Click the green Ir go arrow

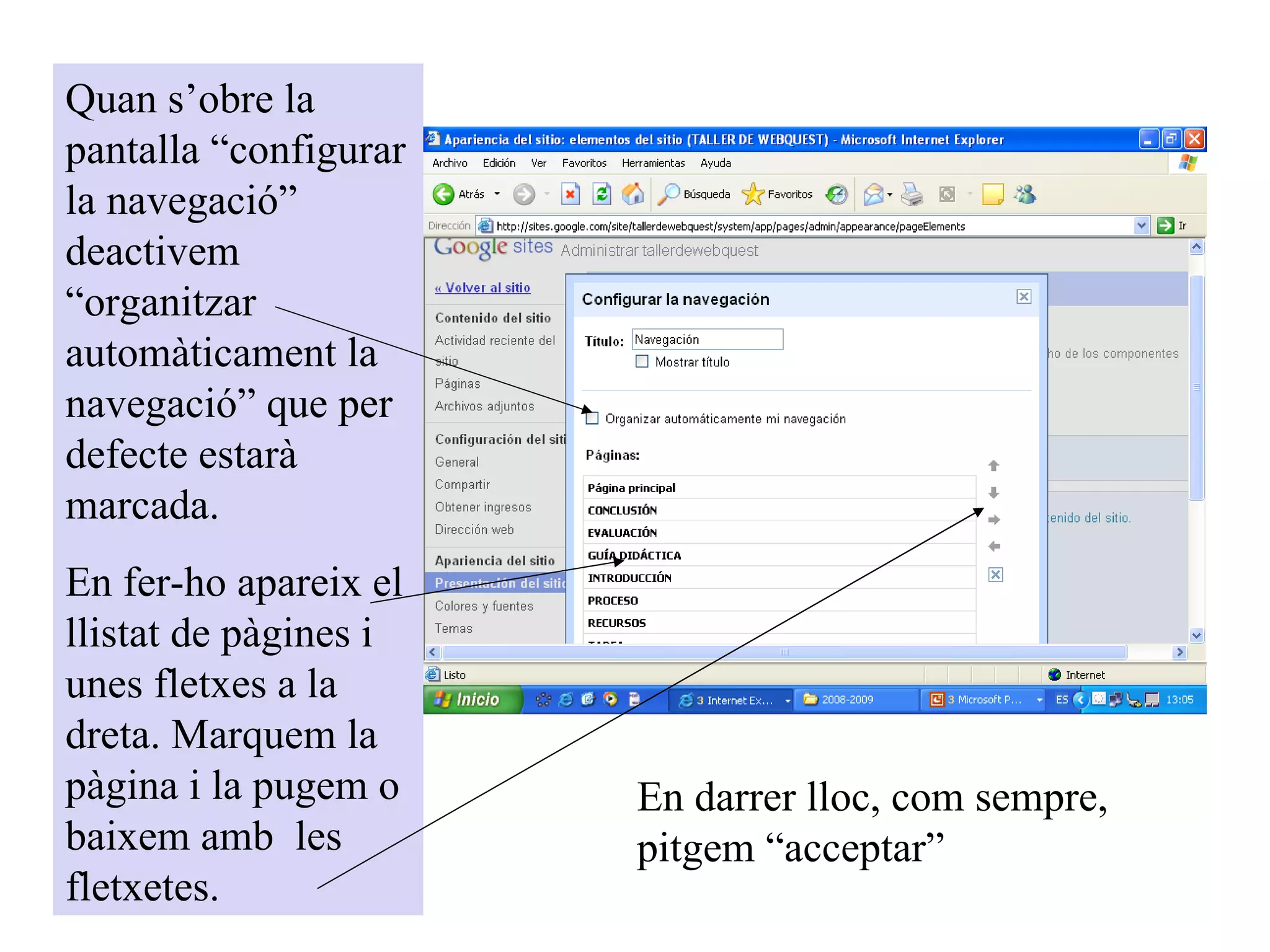point(1165,226)
